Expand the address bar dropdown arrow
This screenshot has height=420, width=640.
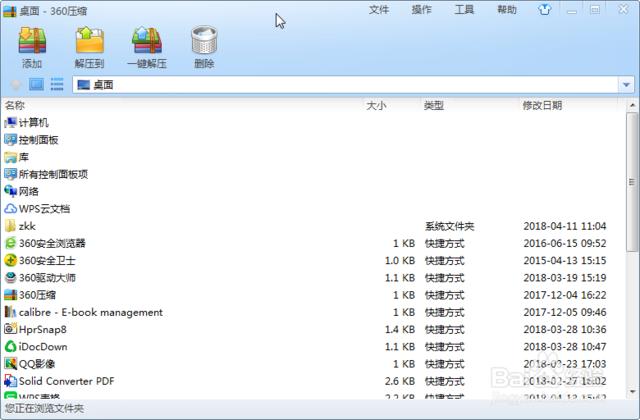tap(626, 85)
